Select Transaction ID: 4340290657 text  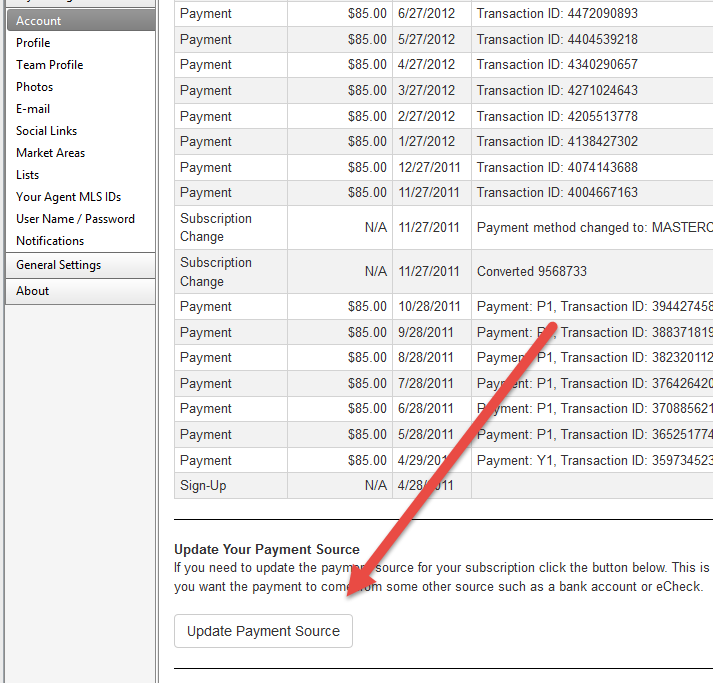(557, 65)
